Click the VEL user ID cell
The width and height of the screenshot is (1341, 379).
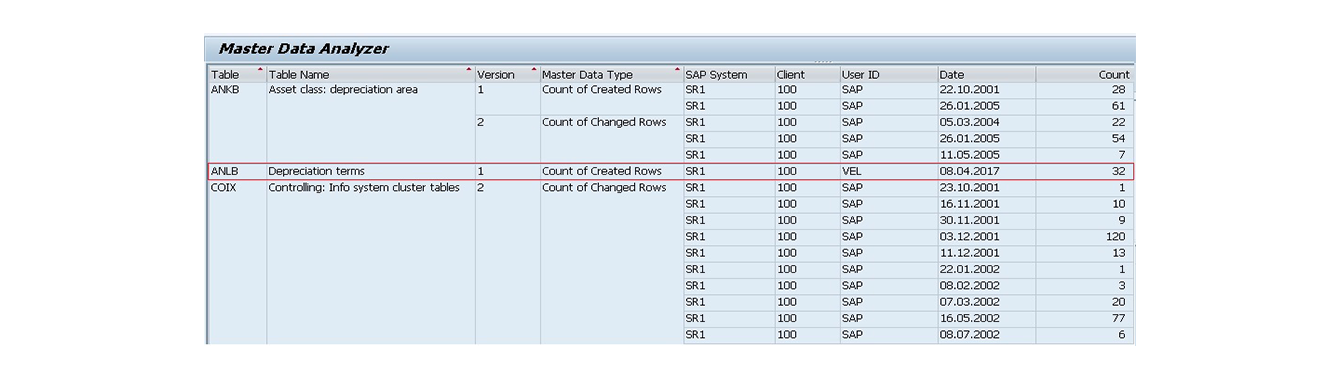pos(888,171)
